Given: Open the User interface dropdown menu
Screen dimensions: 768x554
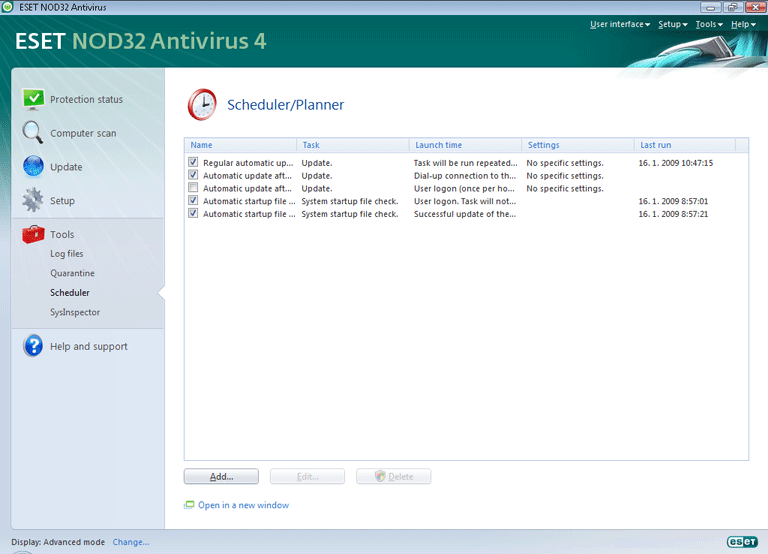Looking at the screenshot, I should point(620,24).
